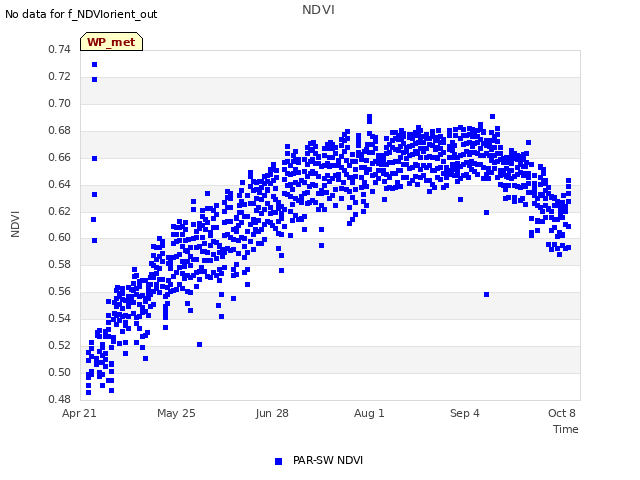Click the blue PAR-SW NDVI legend marker
The width and height of the screenshot is (640, 480).
pyautogui.click(x=278, y=461)
